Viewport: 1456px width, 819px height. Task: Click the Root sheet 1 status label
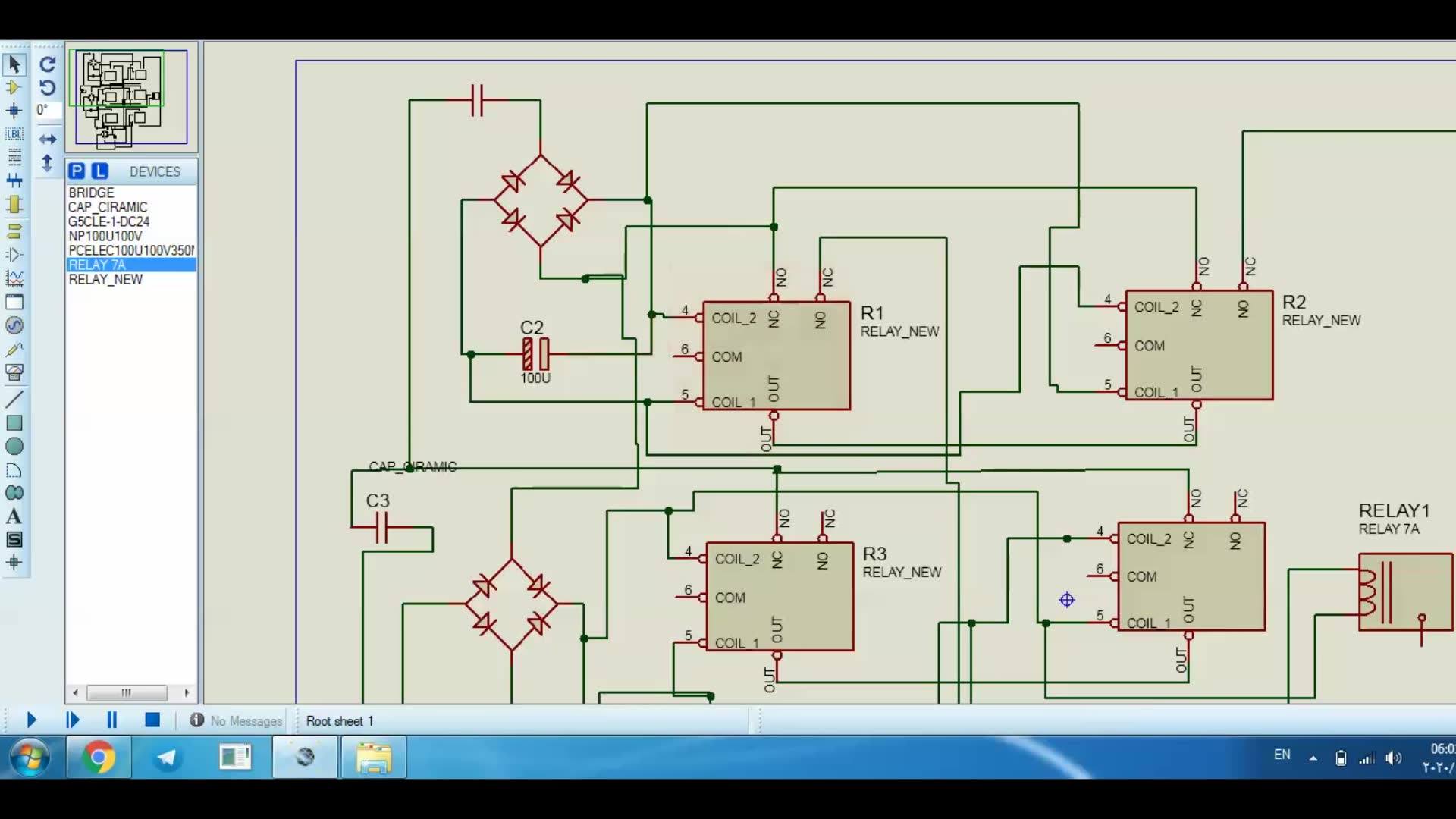click(x=340, y=721)
